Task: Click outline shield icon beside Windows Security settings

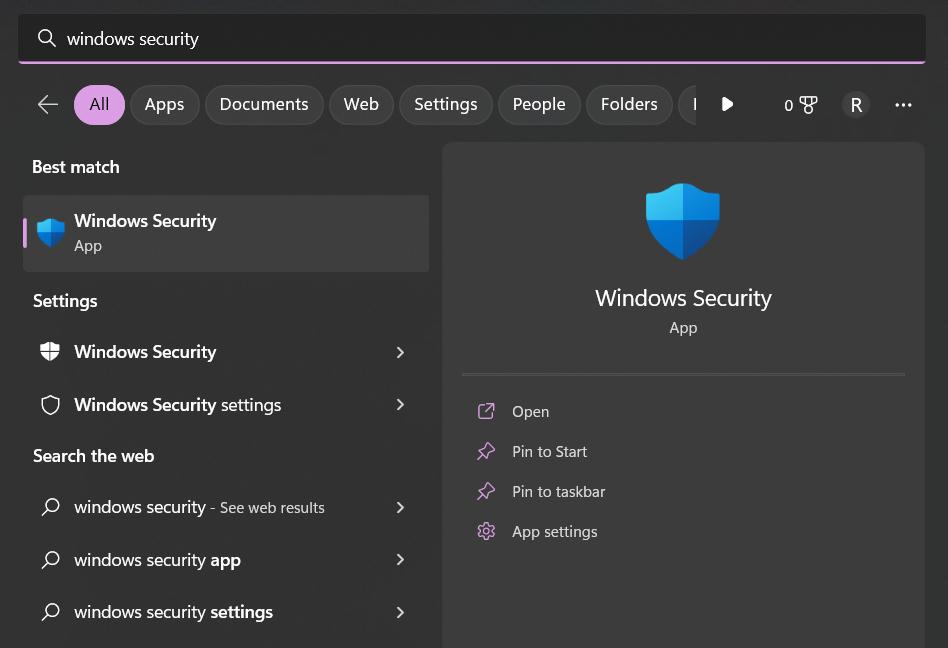Action: pos(50,405)
